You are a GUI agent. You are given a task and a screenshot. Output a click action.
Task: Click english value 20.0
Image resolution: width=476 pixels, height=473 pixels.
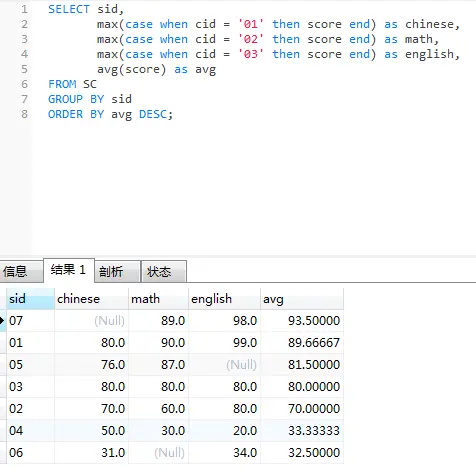pyautogui.click(x=224, y=431)
